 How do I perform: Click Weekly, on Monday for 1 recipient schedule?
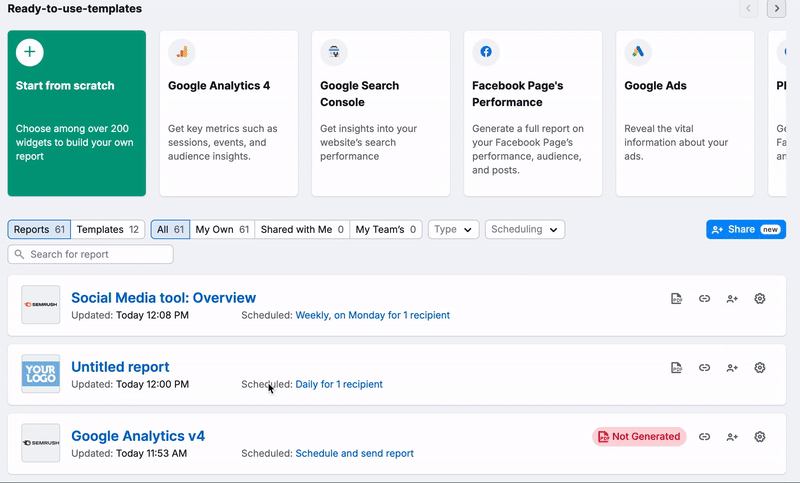(x=372, y=315)
